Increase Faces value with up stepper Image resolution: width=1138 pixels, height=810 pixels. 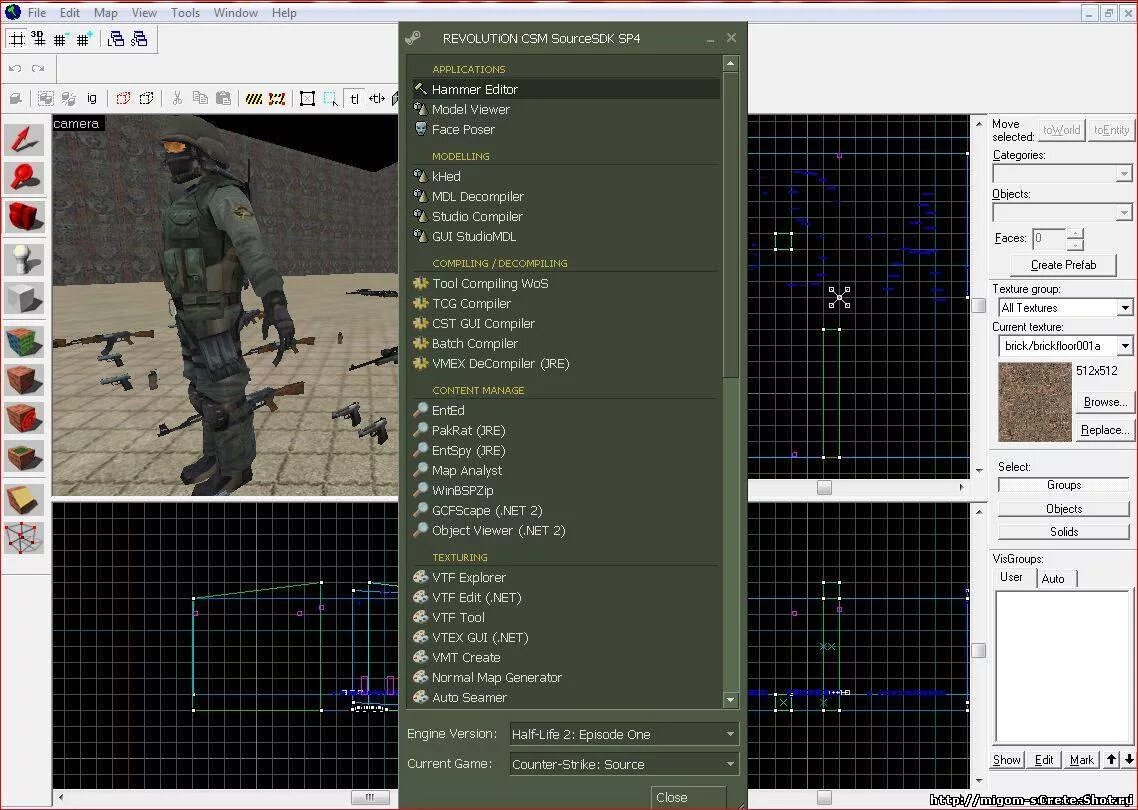tap(1076, 233)
